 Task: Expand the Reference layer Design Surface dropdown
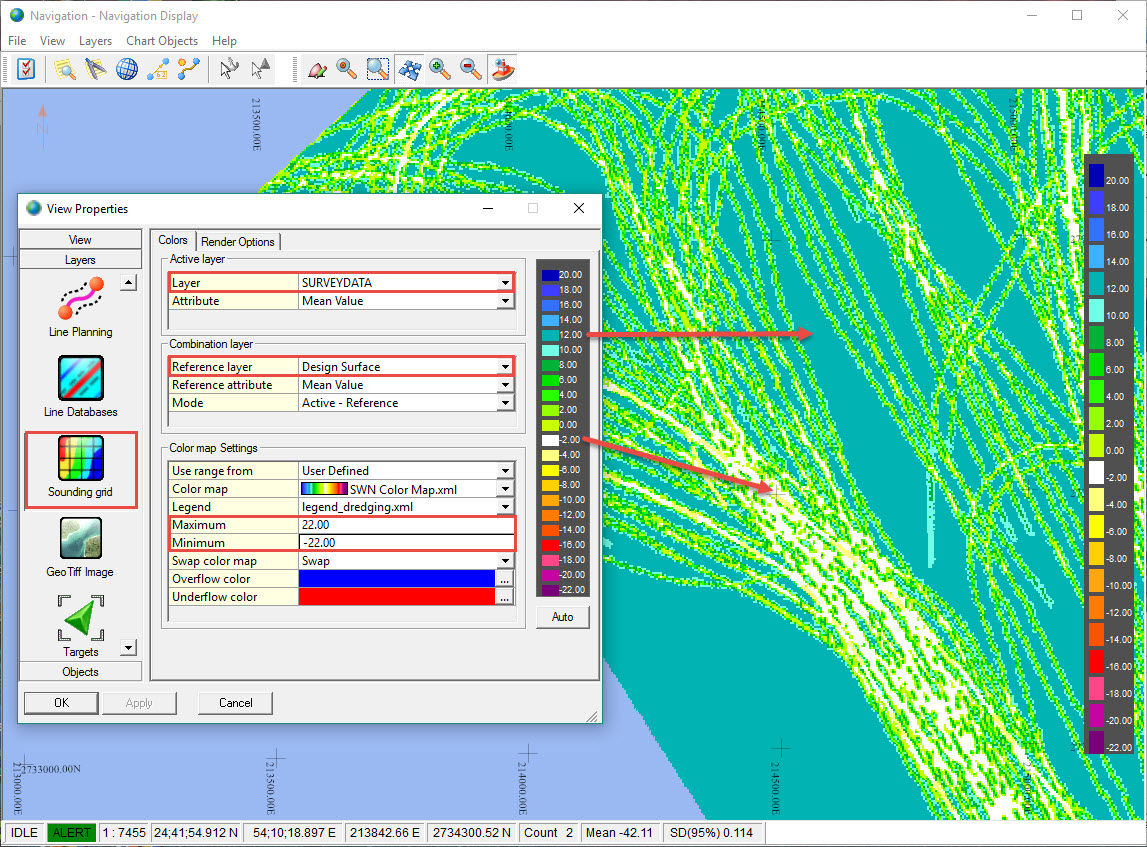505,367
